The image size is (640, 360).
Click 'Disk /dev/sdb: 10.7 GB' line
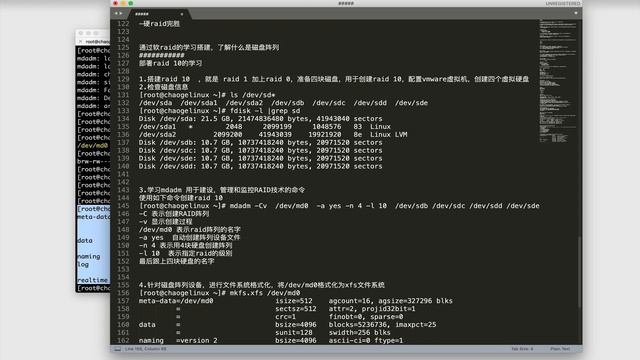[260, 142]
